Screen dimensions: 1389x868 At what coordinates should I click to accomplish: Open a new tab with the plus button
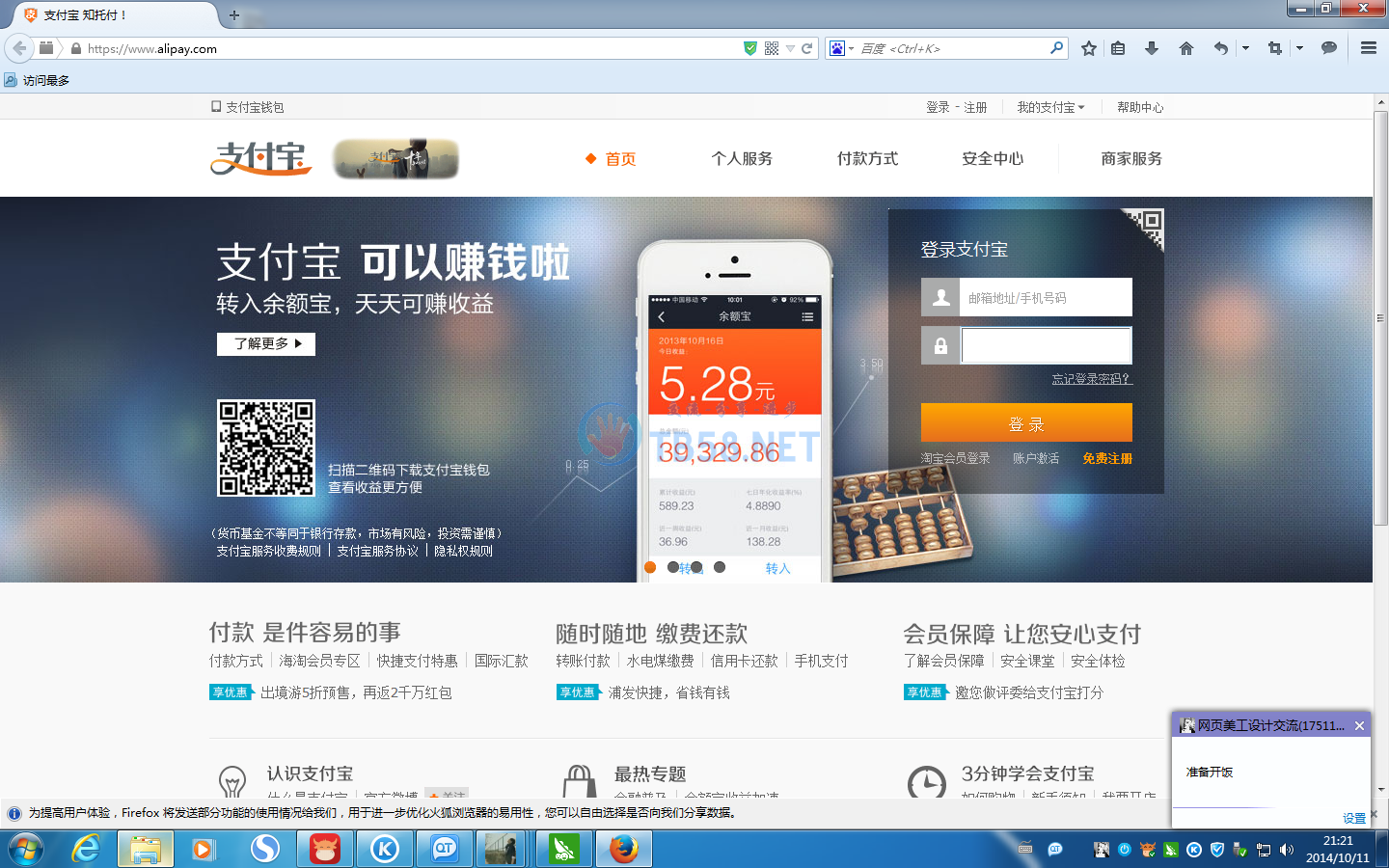(233, 15)
